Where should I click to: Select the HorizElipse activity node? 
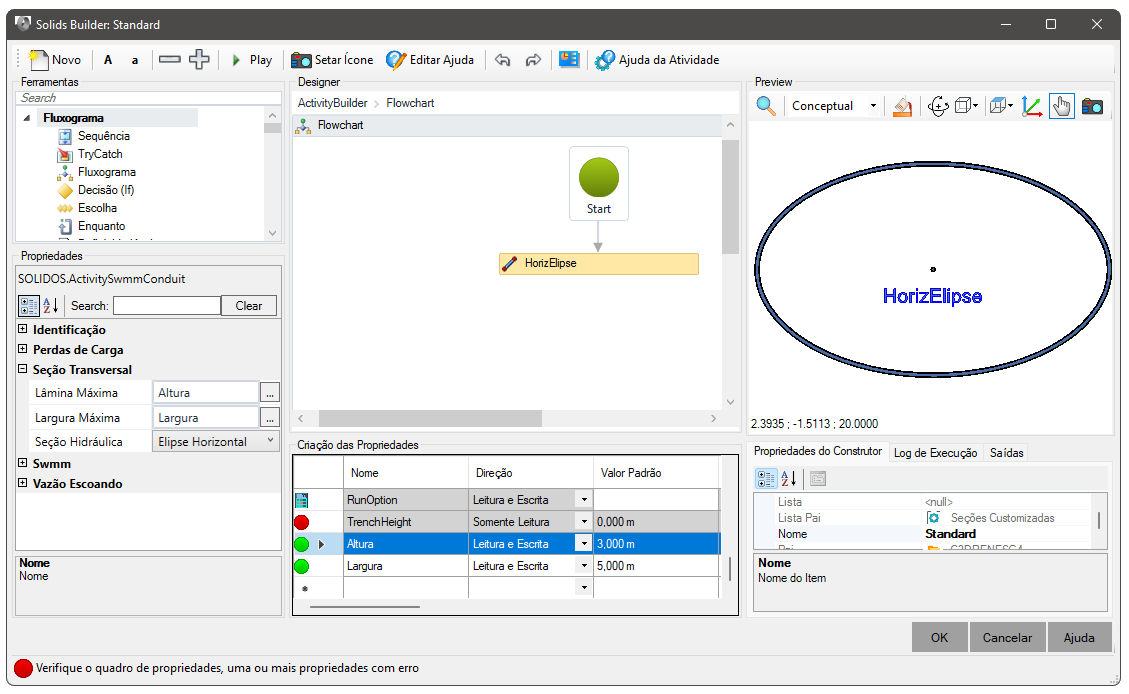point(598,263)
